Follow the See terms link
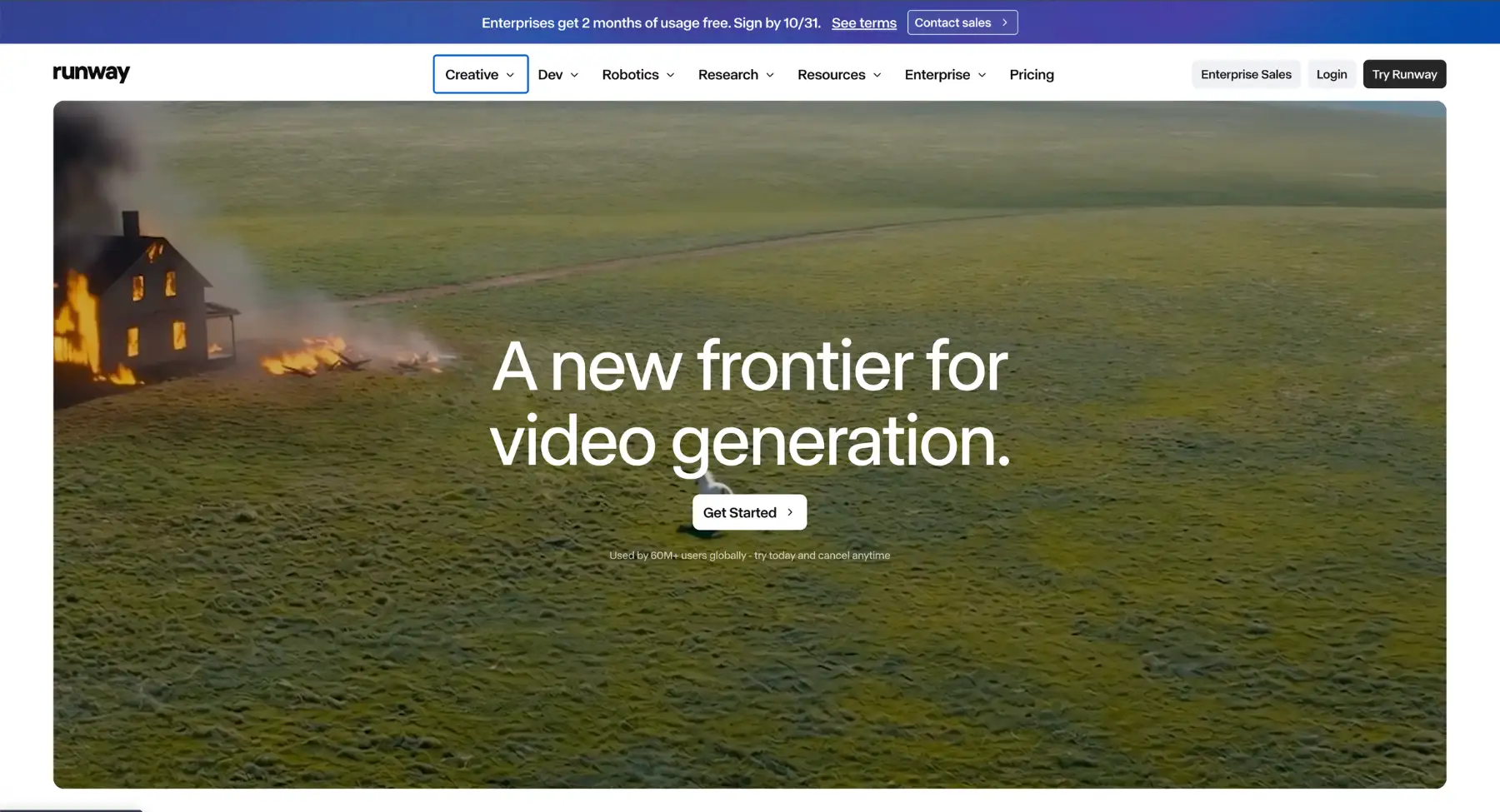Viewport: 1500px width, 812px height. [864, 22]
